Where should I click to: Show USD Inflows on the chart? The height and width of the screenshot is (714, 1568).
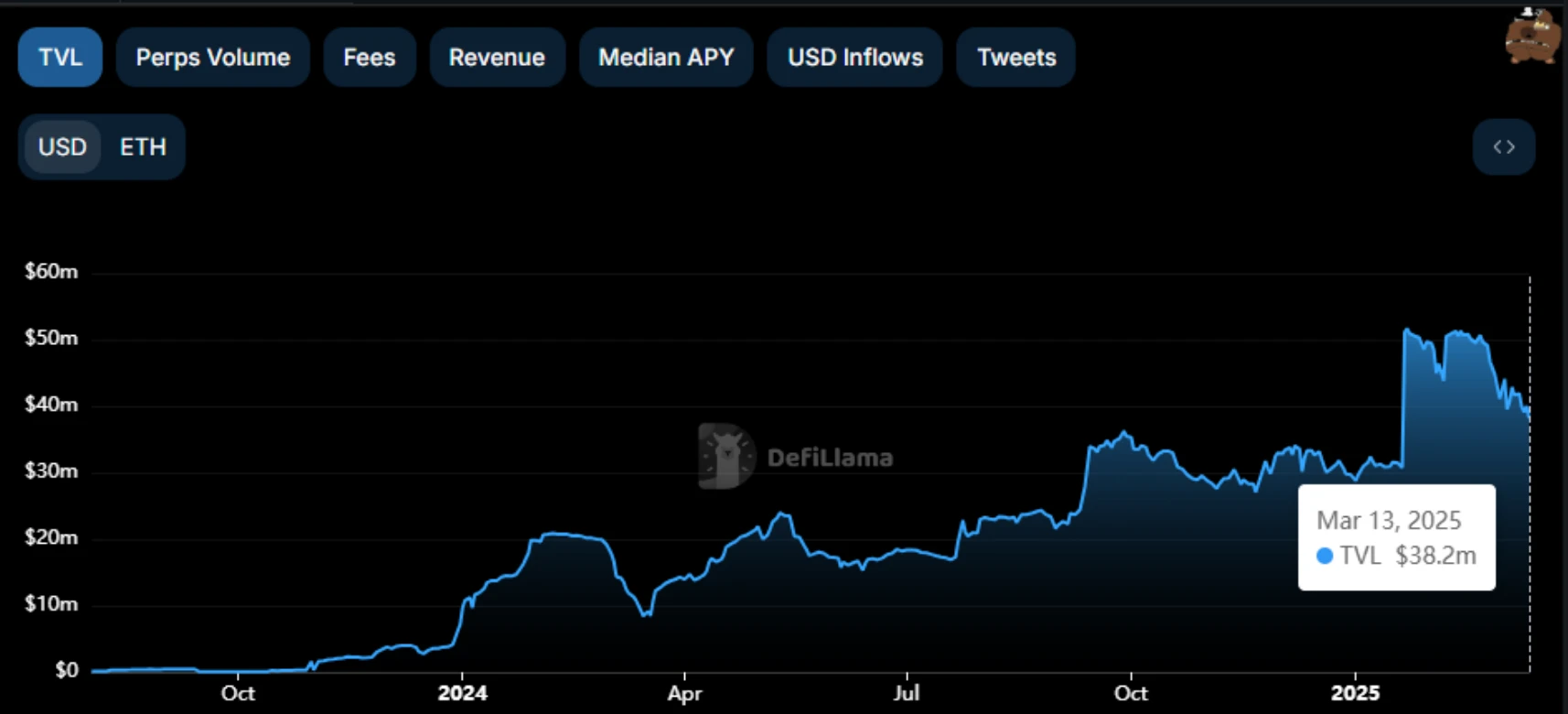coord(855,57)
